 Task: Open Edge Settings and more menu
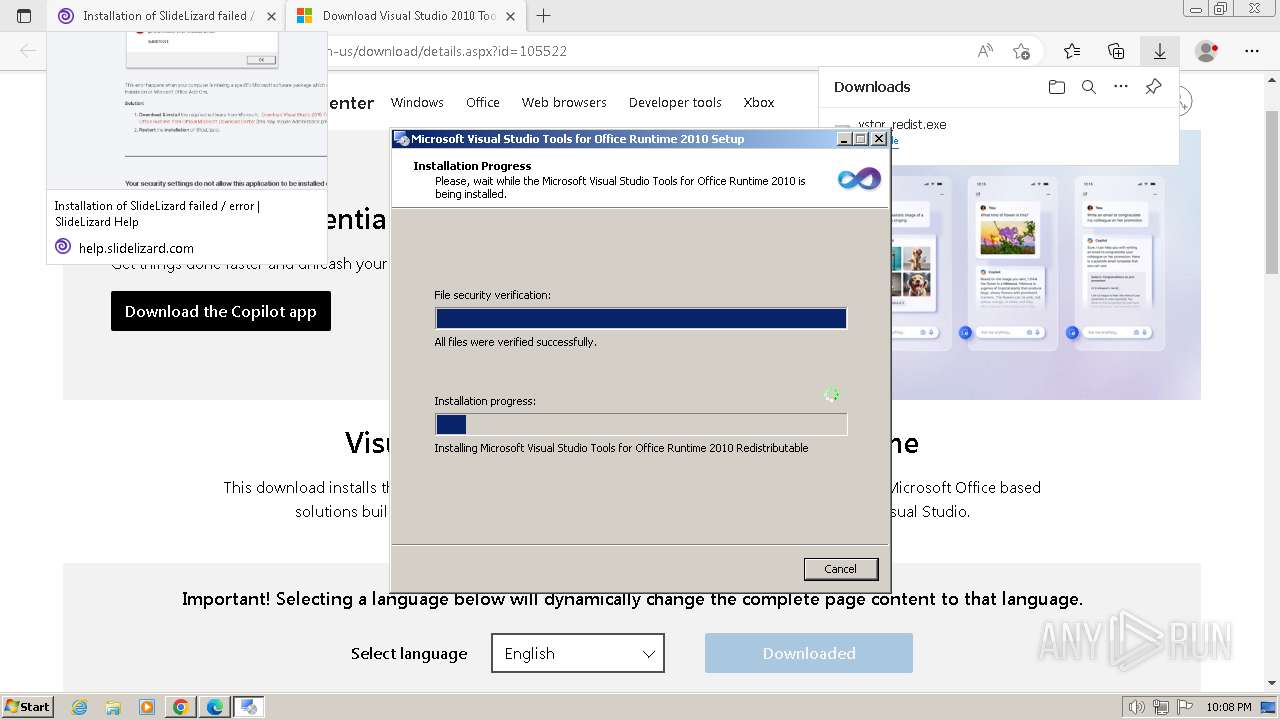(1252, 51)
